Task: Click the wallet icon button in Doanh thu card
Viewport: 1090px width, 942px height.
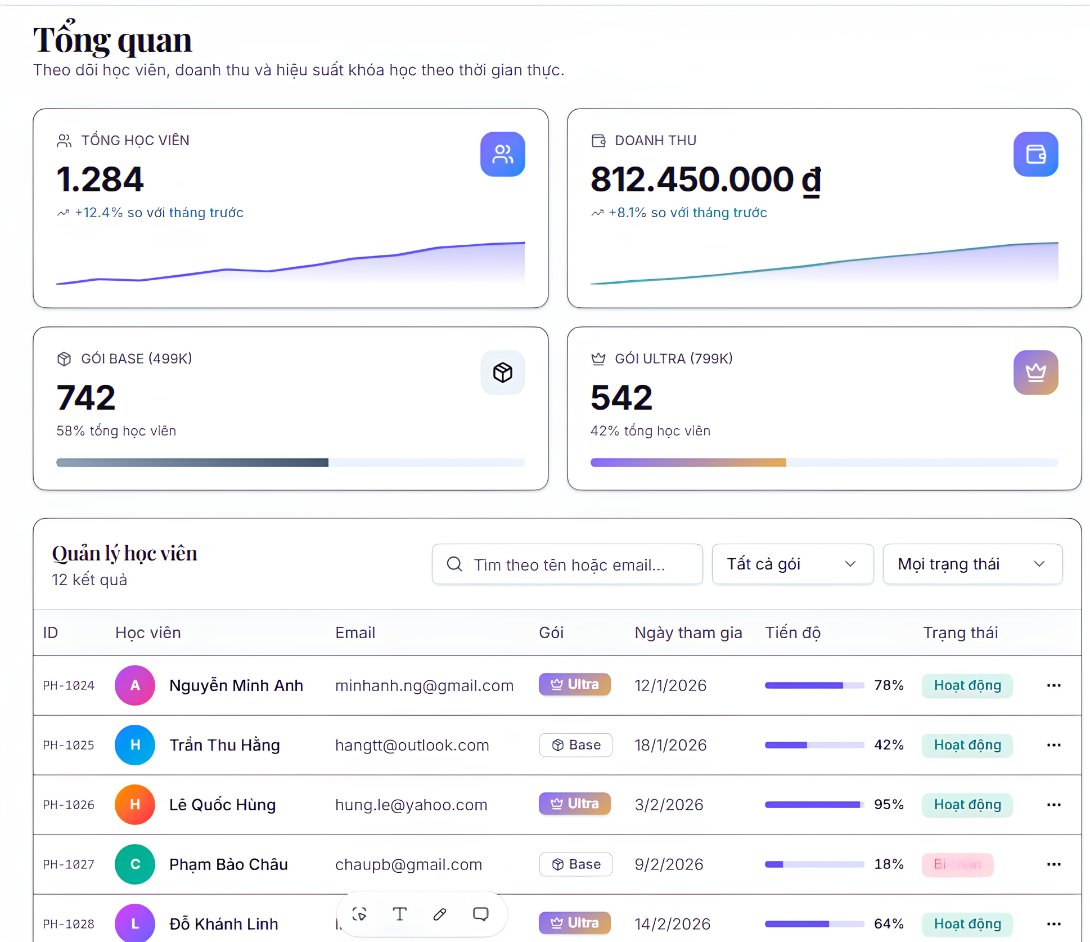Action: (1036, 154)
